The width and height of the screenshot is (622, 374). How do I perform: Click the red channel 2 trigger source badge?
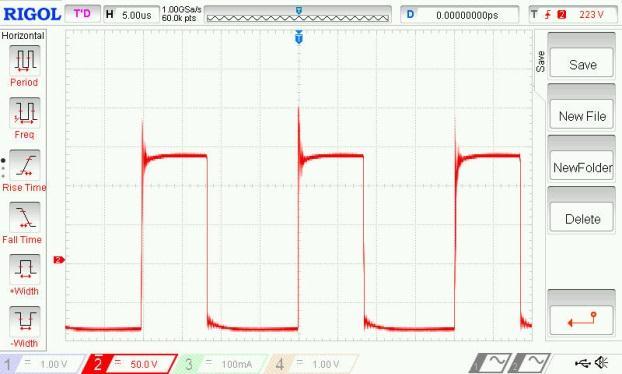(x=561, y=15)
